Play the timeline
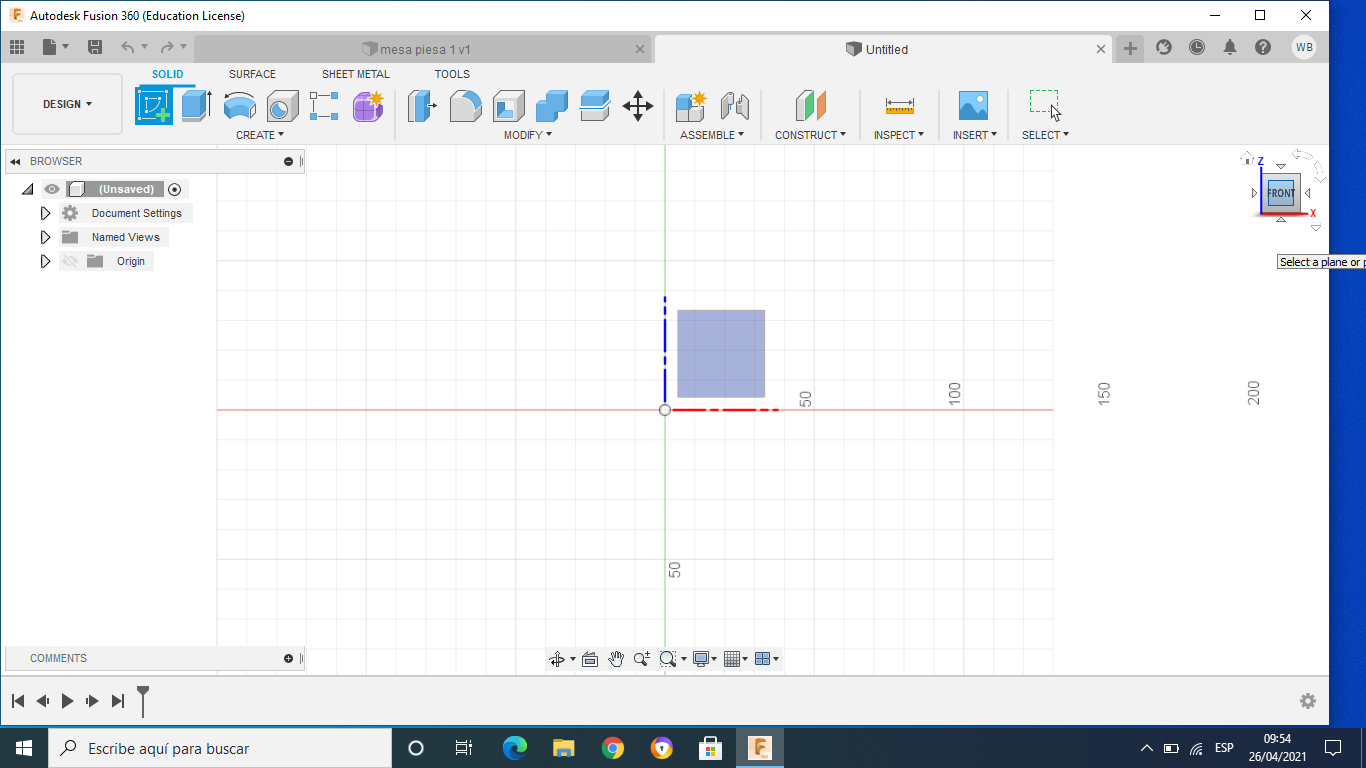This screenshot has width=1366, height=768. click(67, 701)
